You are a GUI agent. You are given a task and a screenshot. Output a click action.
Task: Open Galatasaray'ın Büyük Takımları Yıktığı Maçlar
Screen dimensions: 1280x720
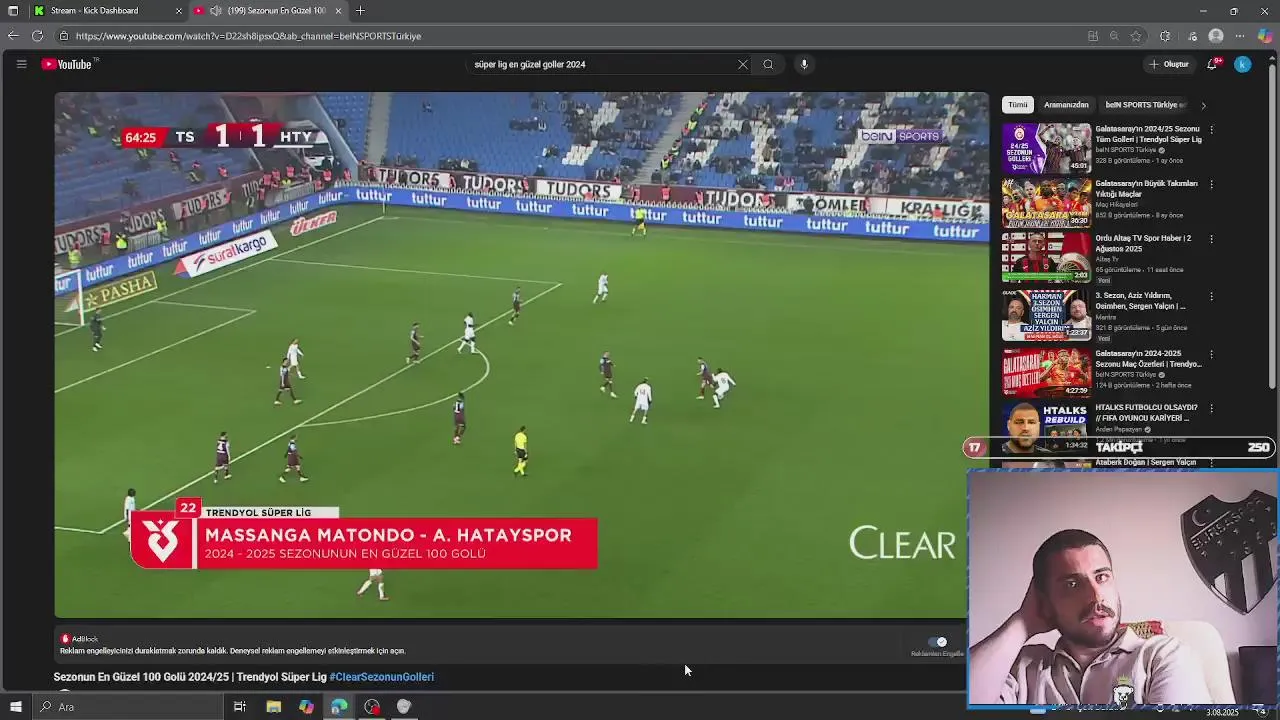(1146, 189)
